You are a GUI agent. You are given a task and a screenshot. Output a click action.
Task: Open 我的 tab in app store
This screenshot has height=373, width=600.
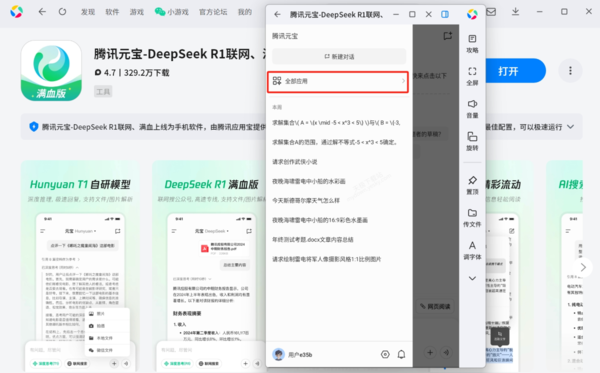[245, 12]
